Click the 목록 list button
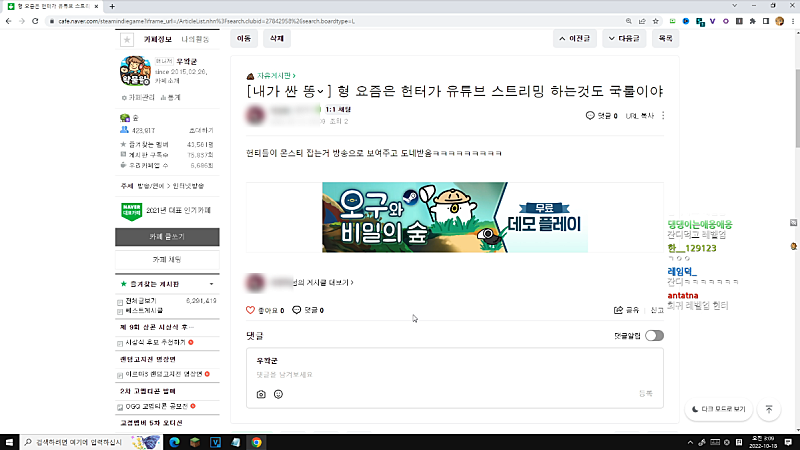Viewport: 800px width, 450px height. coord(665,39)
